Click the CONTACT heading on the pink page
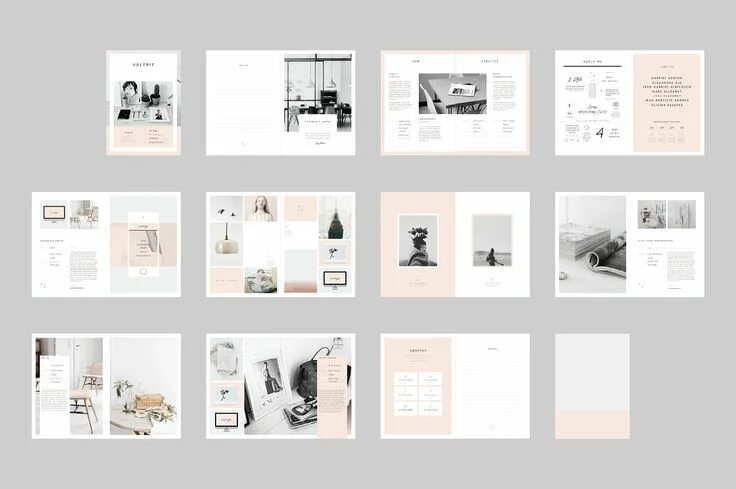The width and height of the screenshot is (736, 489). [418, 351]
